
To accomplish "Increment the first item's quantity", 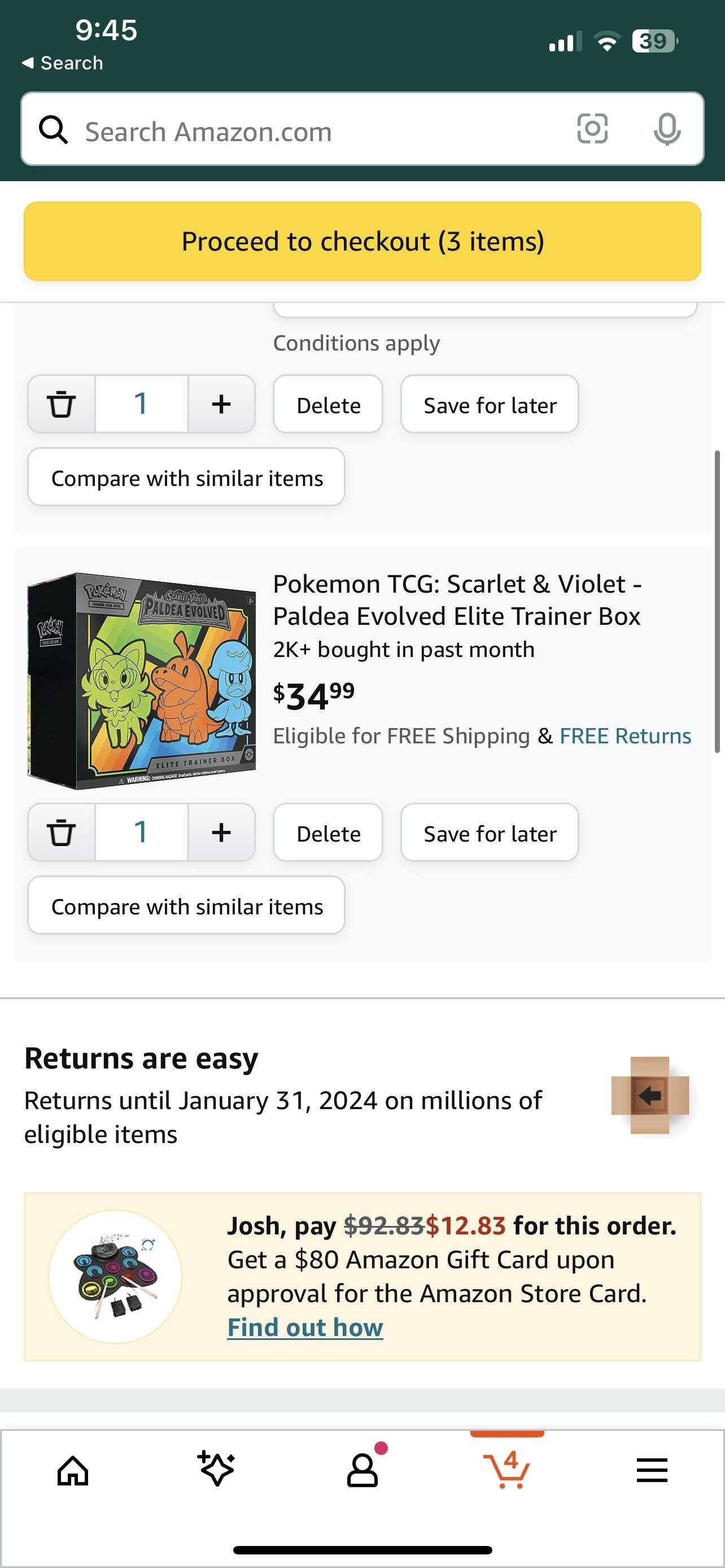I will [x=221, y=404].
